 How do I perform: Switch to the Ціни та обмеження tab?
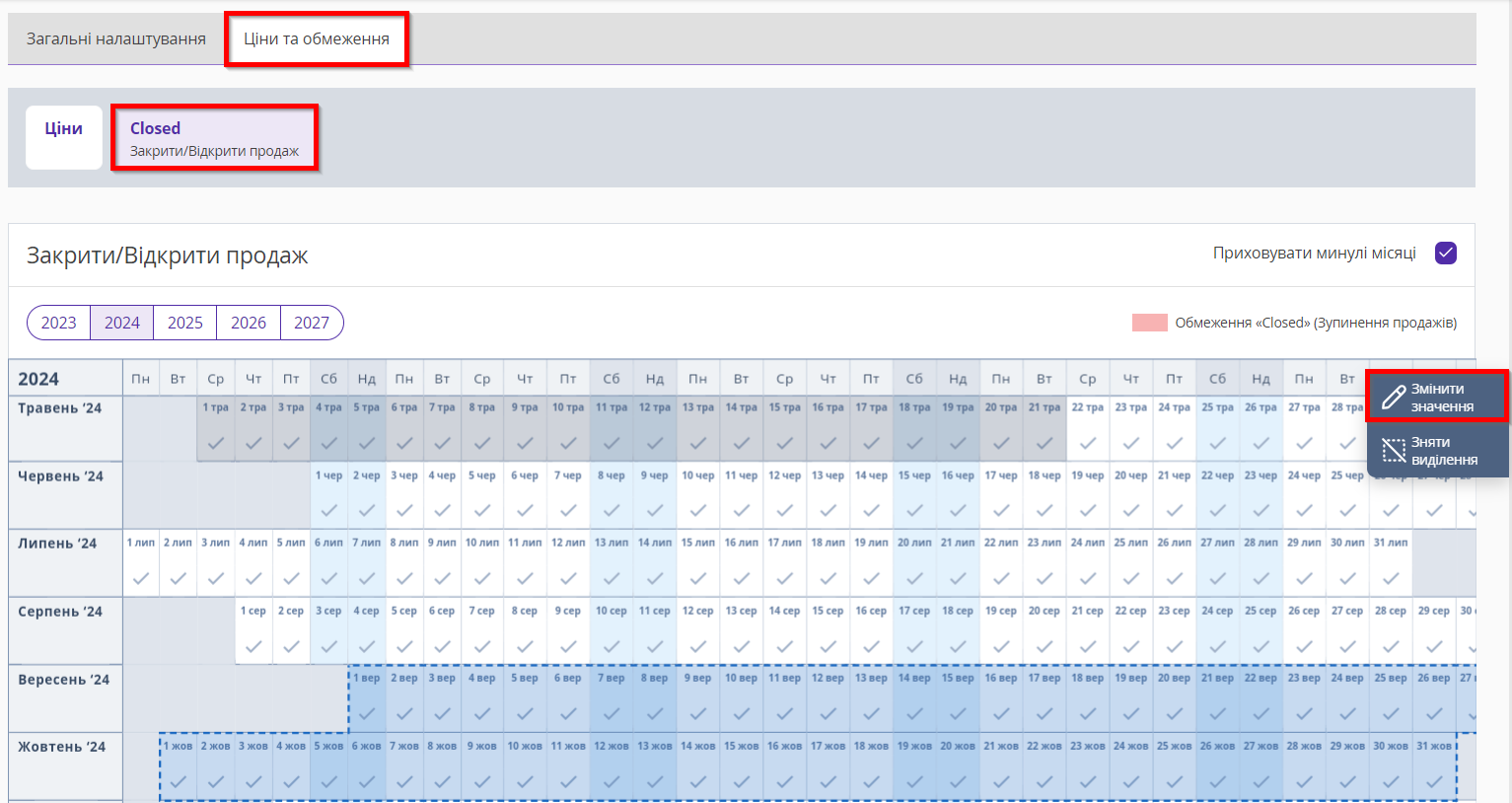[317, 38]
